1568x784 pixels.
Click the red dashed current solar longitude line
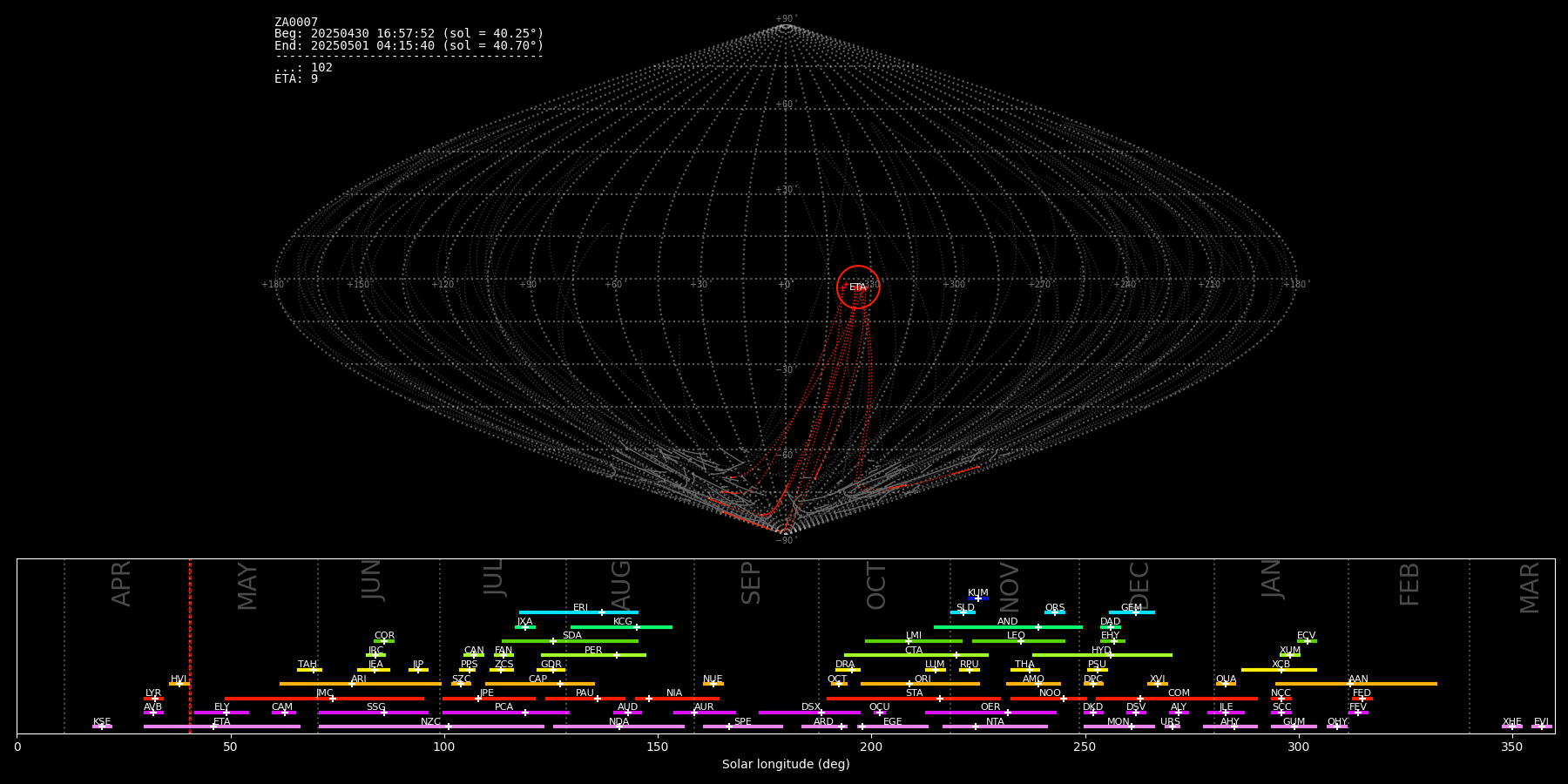pyautogui.click(x=190, y=645)
